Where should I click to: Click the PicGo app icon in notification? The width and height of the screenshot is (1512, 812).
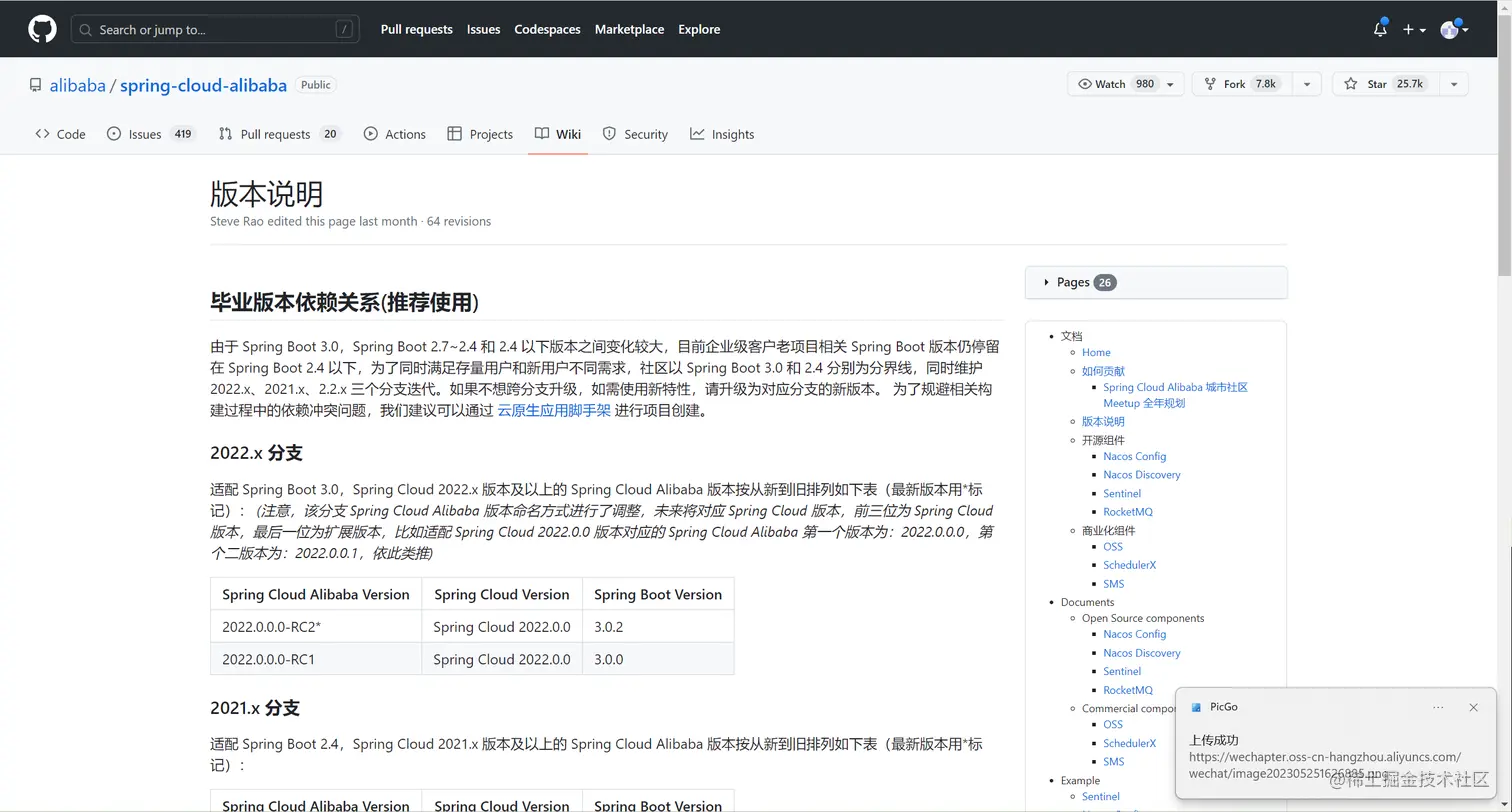point(1196,707)
